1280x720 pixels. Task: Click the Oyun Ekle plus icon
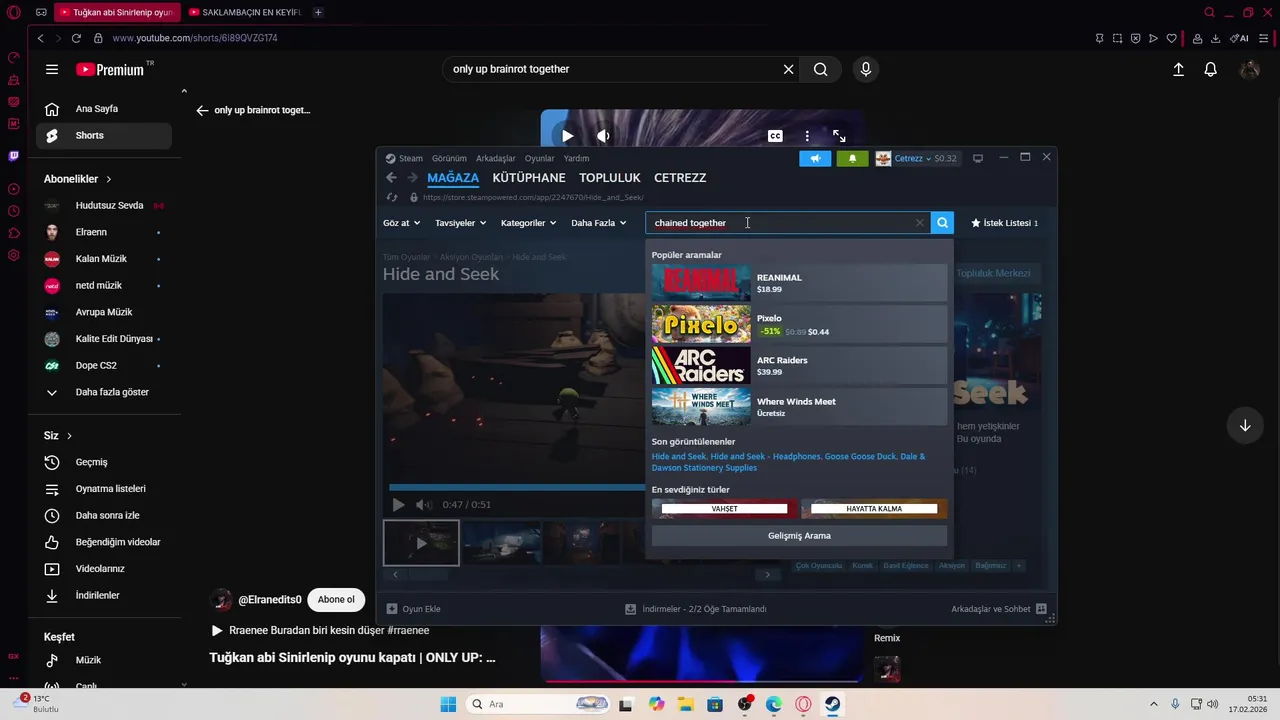point(392,609)
